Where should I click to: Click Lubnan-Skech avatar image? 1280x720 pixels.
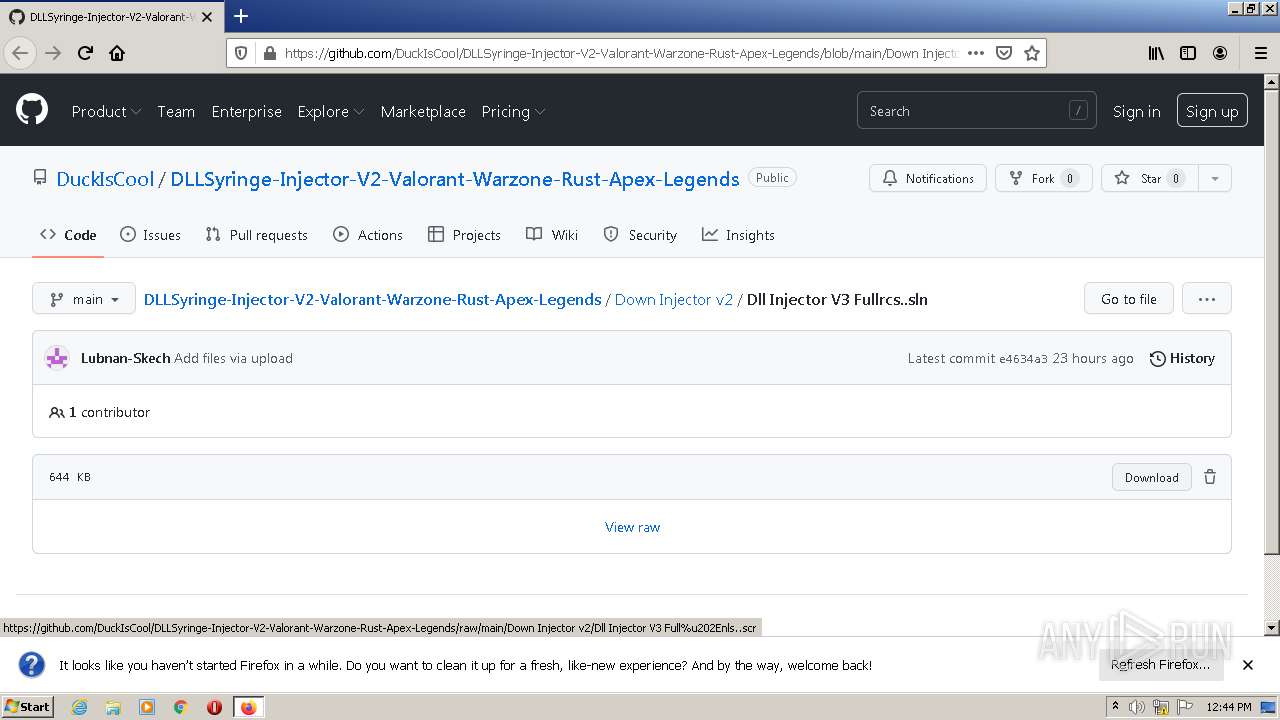coord(57,358)
